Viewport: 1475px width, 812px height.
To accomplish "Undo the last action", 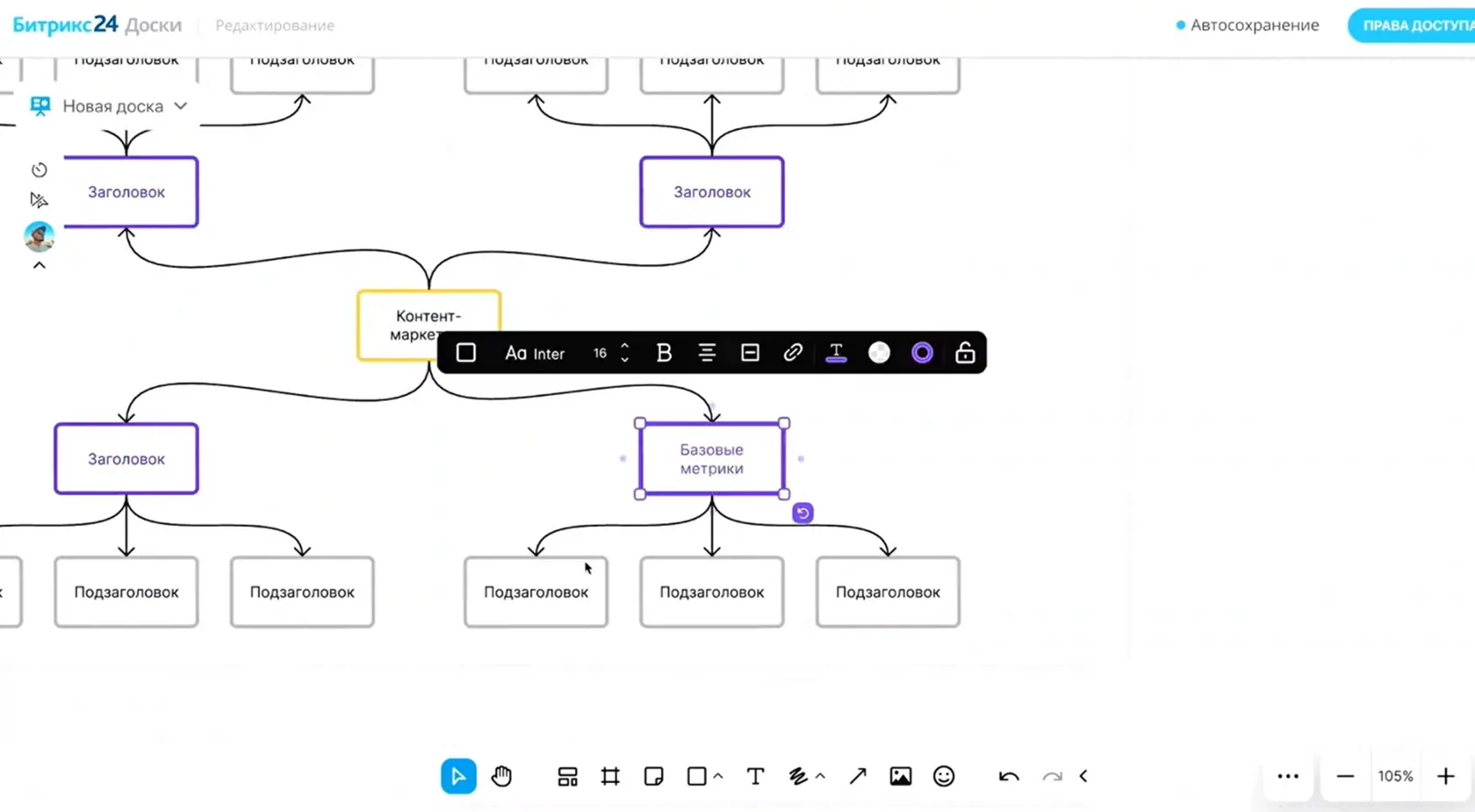I will pyautogui.click(x=1009, y=776).
